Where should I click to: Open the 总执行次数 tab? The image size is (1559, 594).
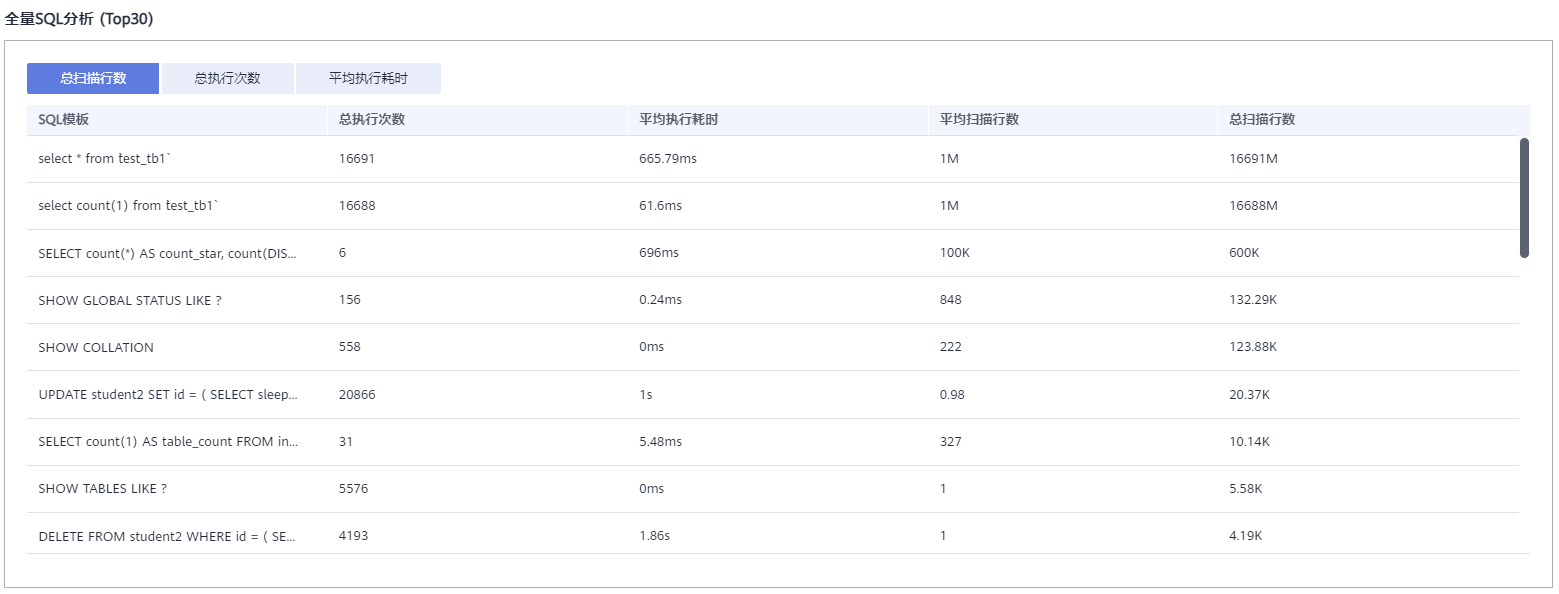[228, 78]
